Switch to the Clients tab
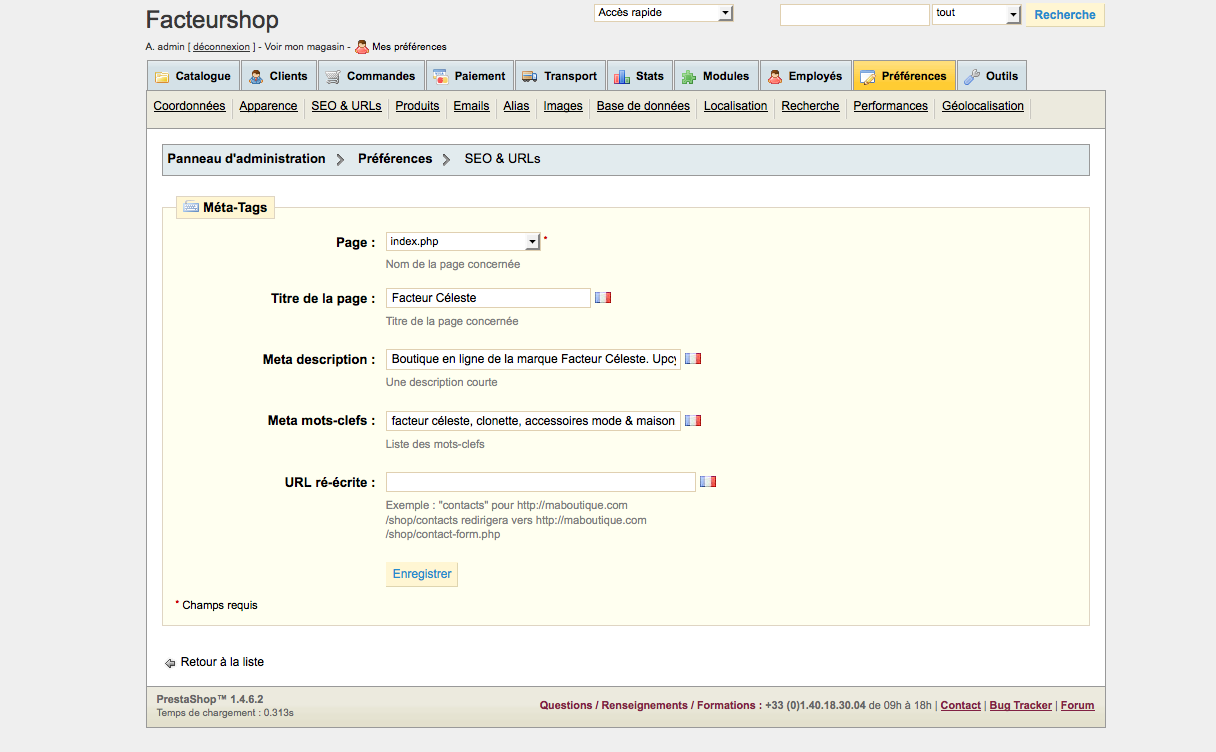 (278, 76)
